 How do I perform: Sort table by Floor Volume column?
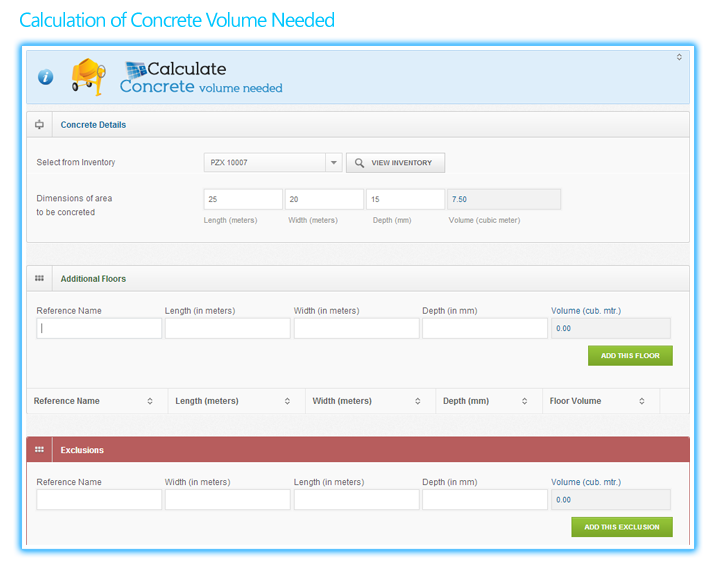(x=642, y=401)
